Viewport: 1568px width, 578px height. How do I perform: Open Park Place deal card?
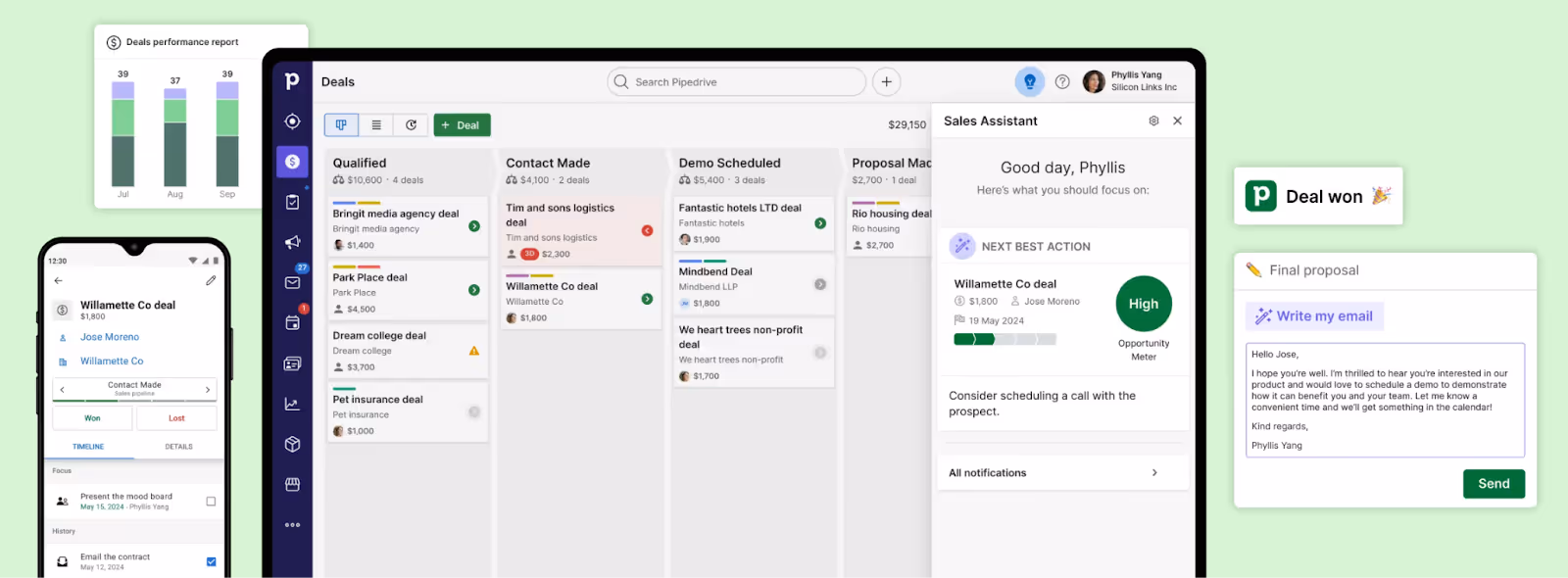pos(407,291)
